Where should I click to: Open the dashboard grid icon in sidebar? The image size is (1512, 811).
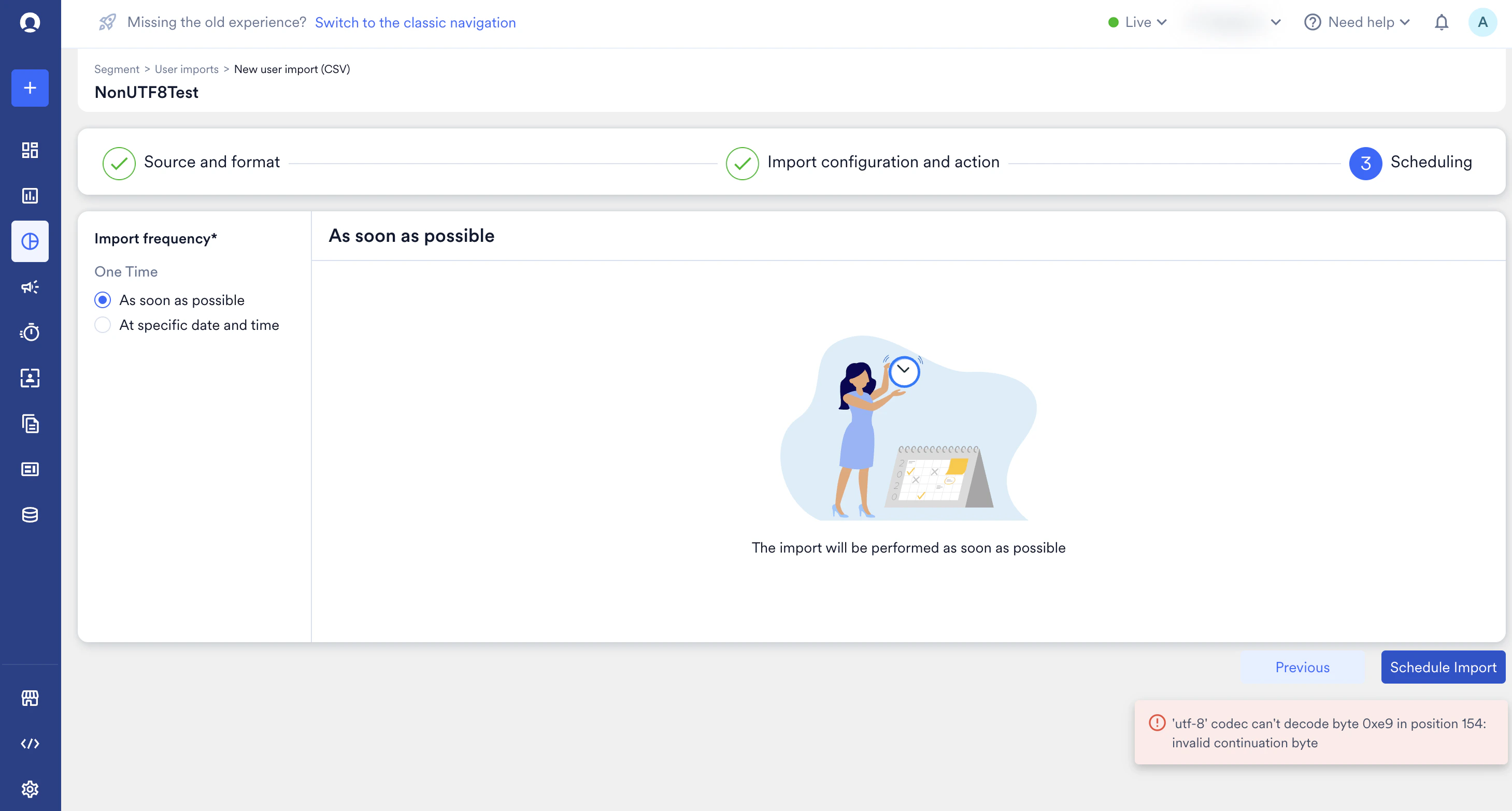pyautogui.click(x=30, y=150)
